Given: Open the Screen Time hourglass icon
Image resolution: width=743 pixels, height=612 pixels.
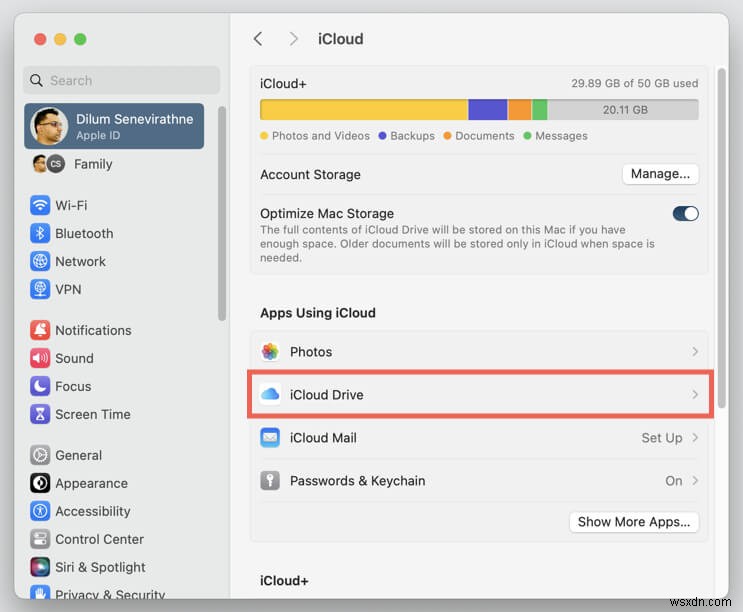Looking at the screenshot, I should (40, 414).
